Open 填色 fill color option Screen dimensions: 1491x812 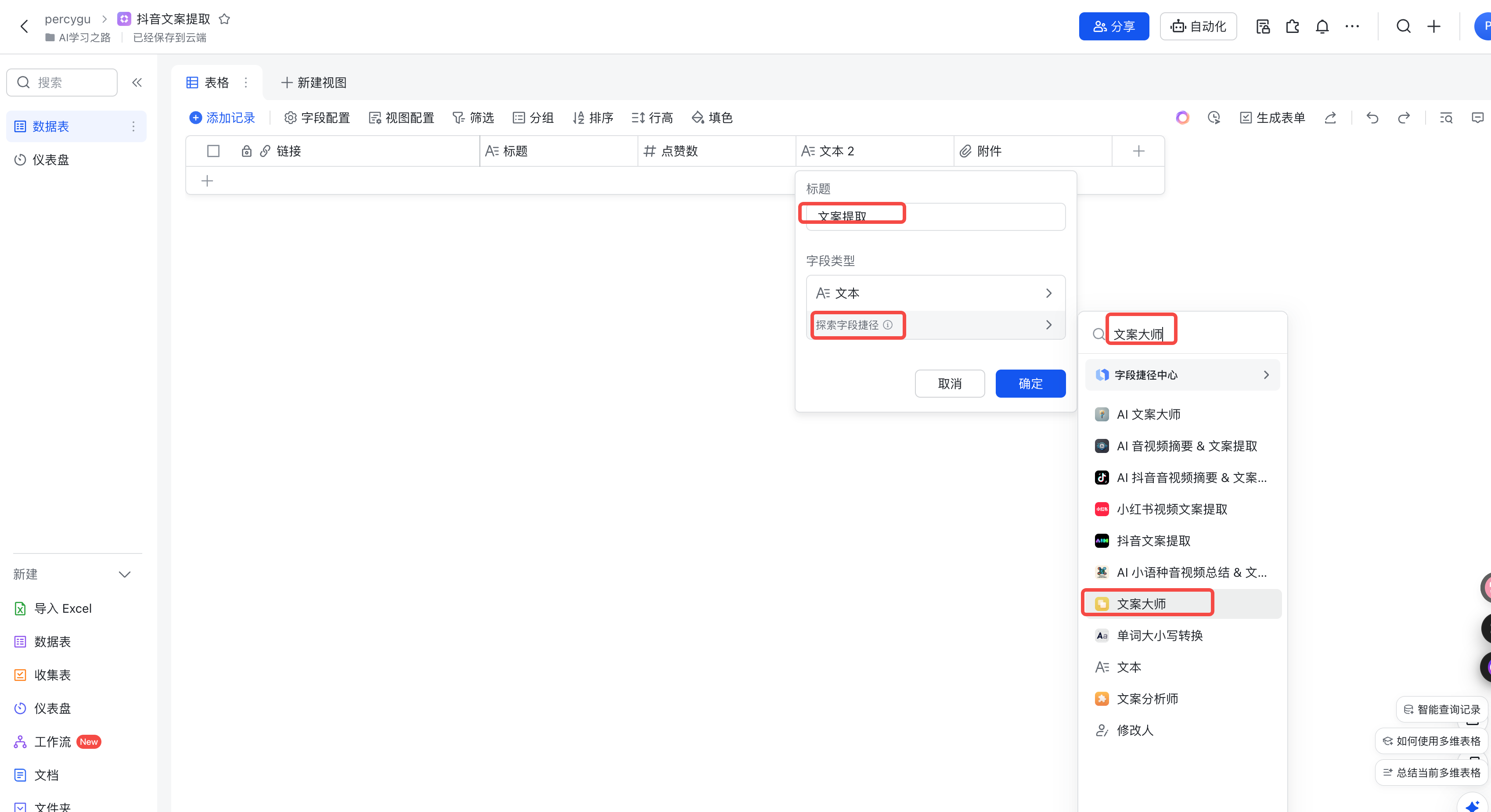tap(712, 118)
